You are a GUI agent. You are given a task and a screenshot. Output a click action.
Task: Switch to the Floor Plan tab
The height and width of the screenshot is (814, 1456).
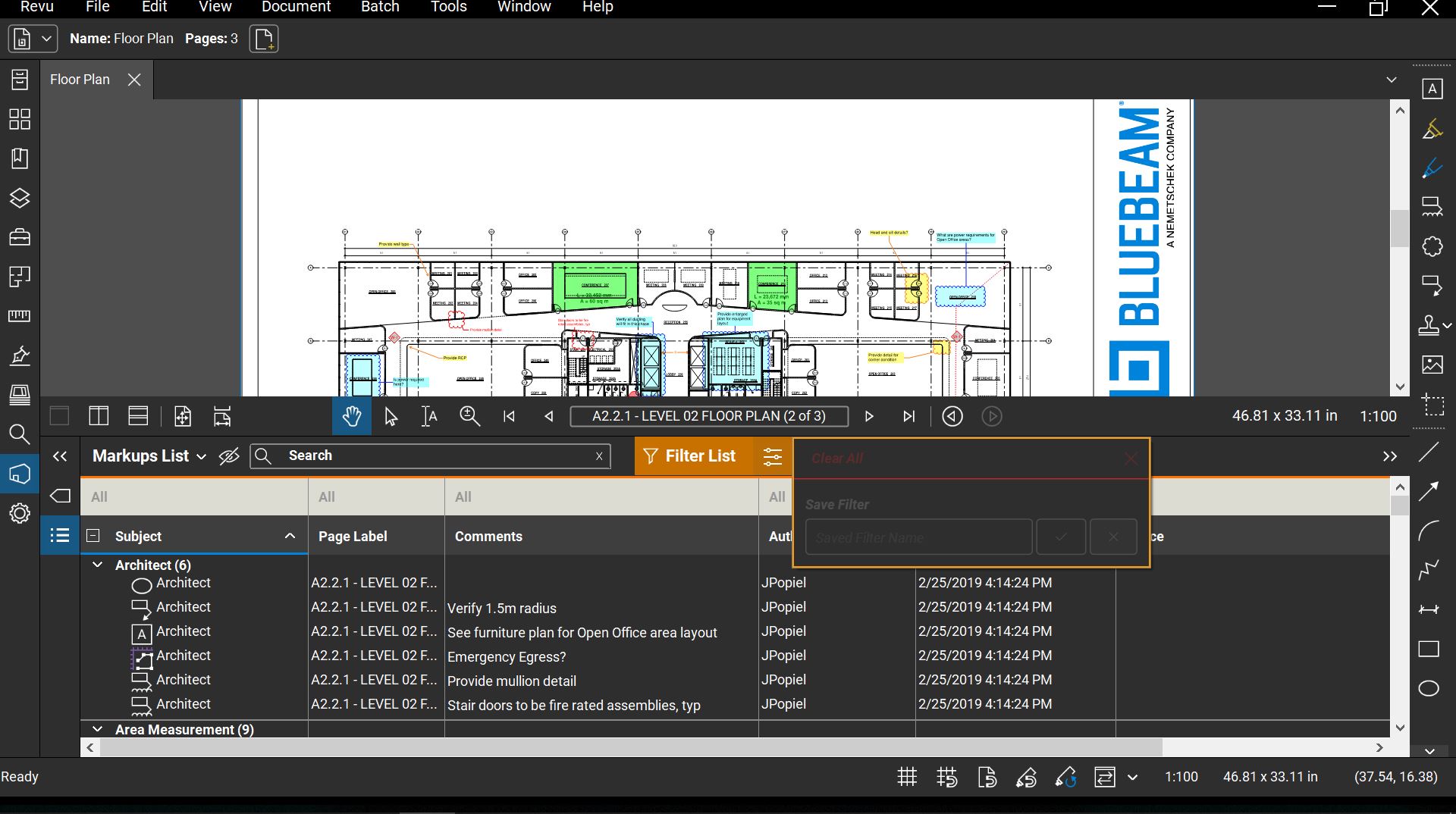(80, 79)
